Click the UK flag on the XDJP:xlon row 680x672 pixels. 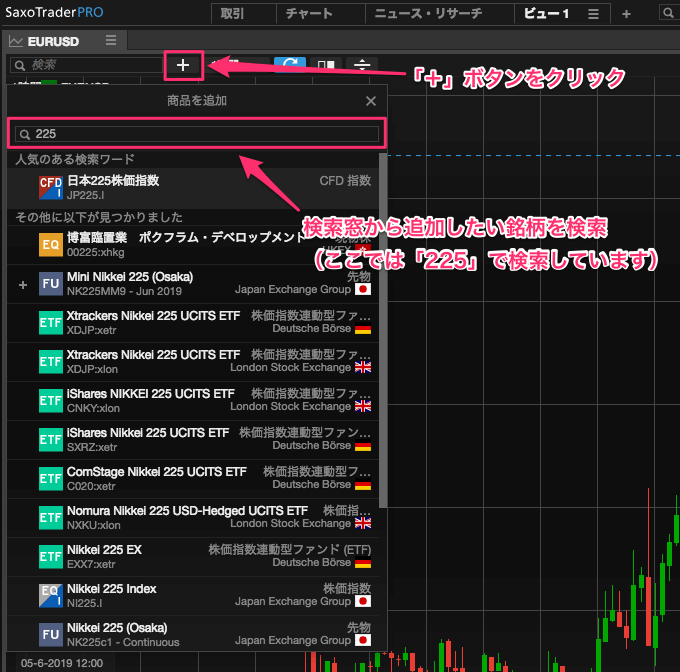point(363,368)
